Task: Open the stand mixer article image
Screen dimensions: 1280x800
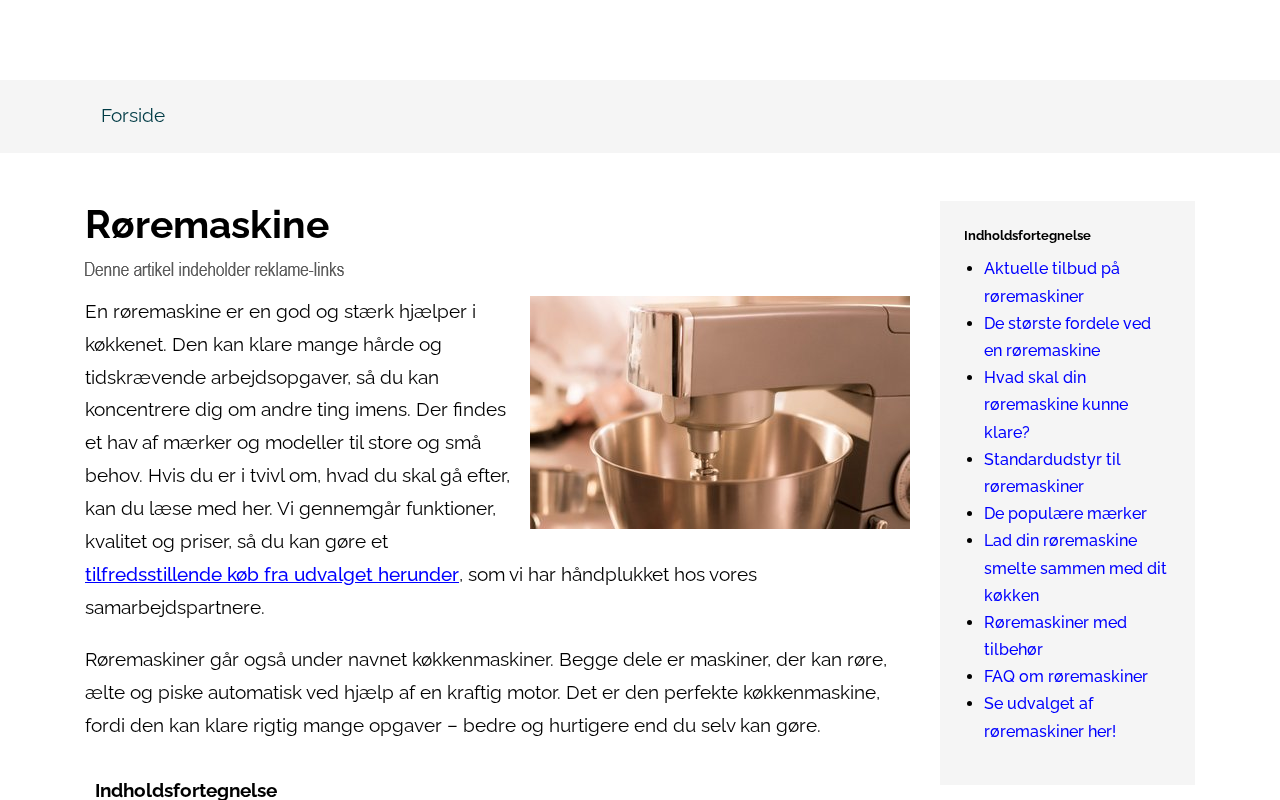Action: click(720, 412)
